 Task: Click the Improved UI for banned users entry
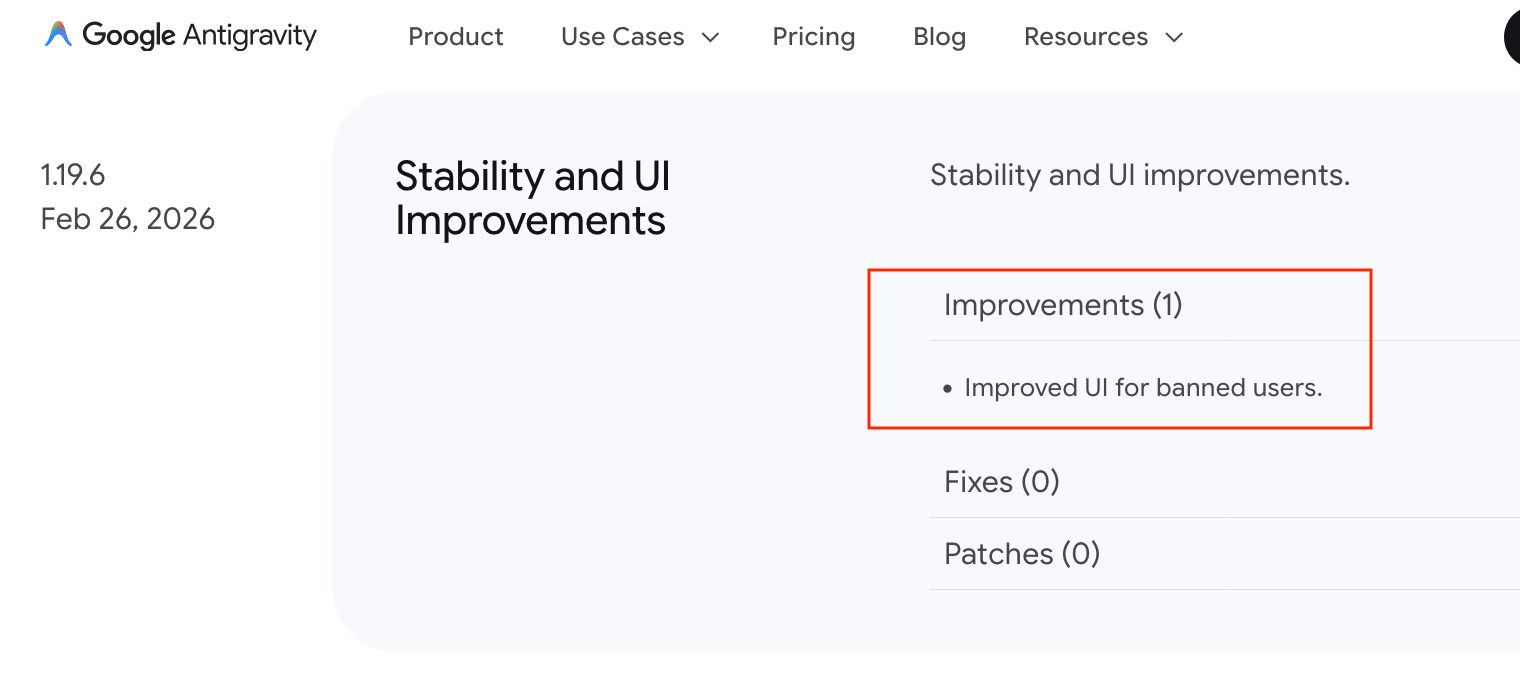1143,388
